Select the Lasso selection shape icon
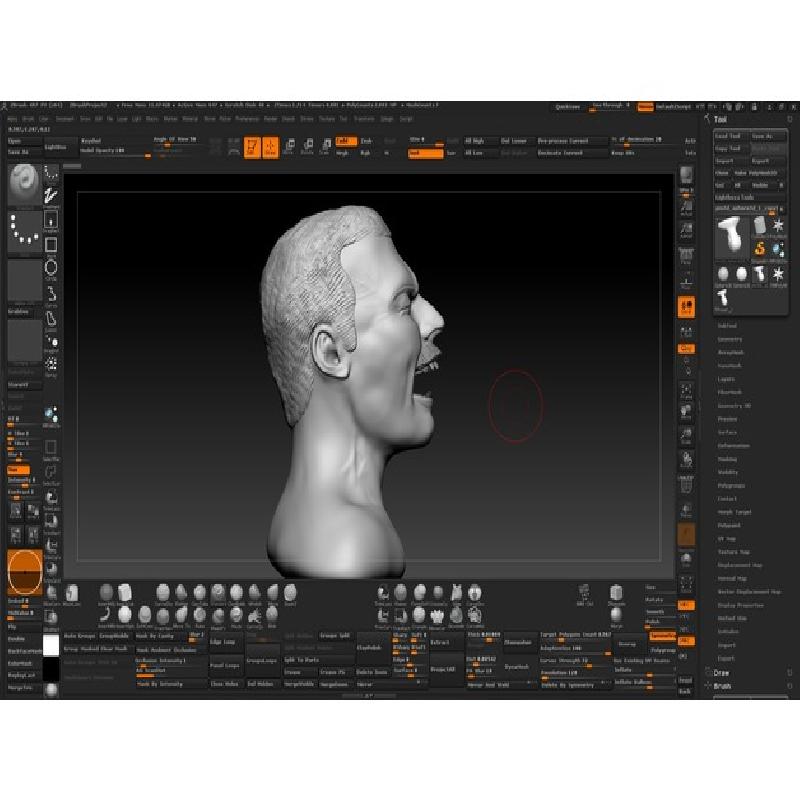Viewport: 800px width, 800px height. pyautogui.click(x=51, y=321)
